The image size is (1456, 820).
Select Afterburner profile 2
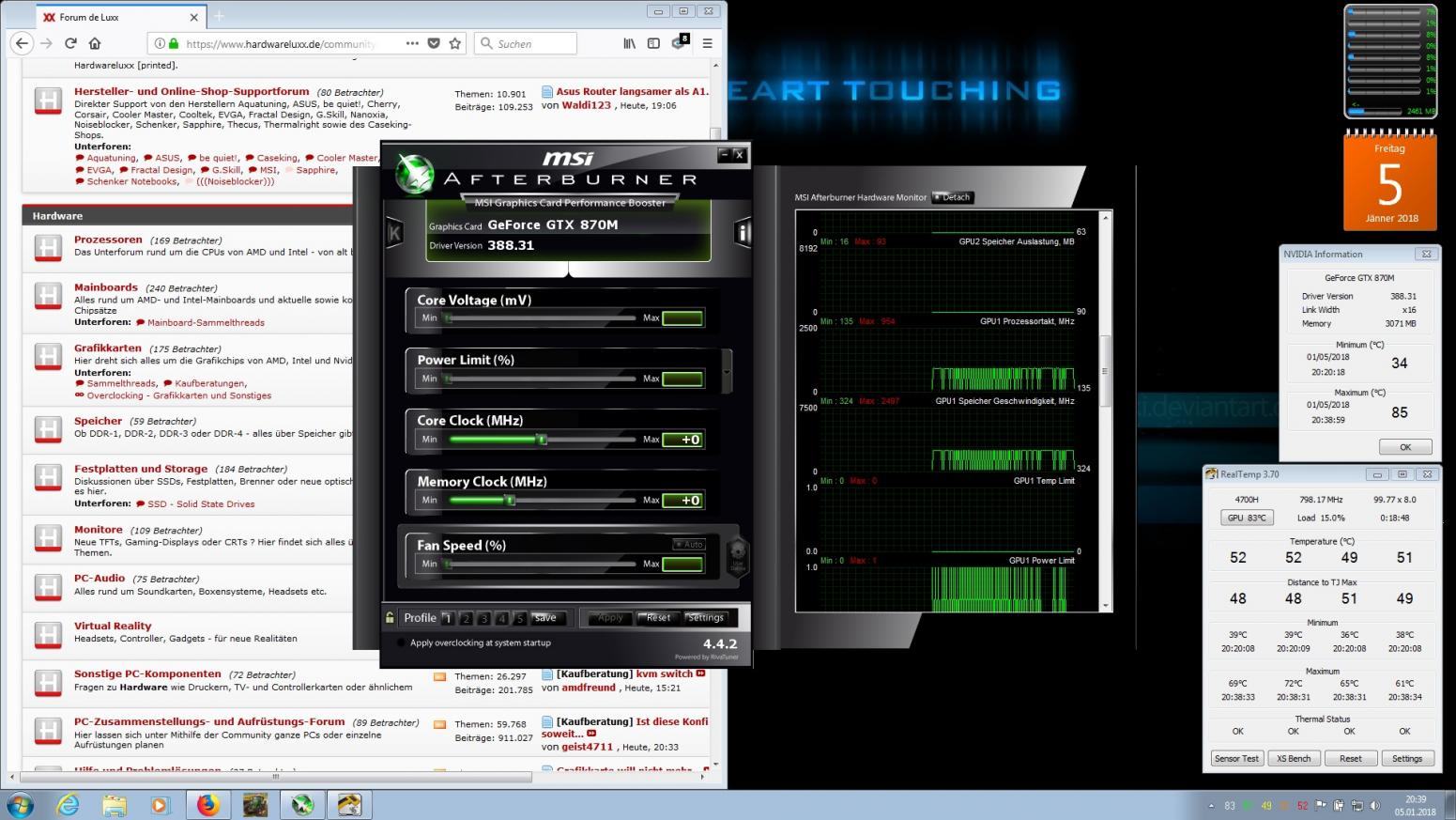click(466, 618)
